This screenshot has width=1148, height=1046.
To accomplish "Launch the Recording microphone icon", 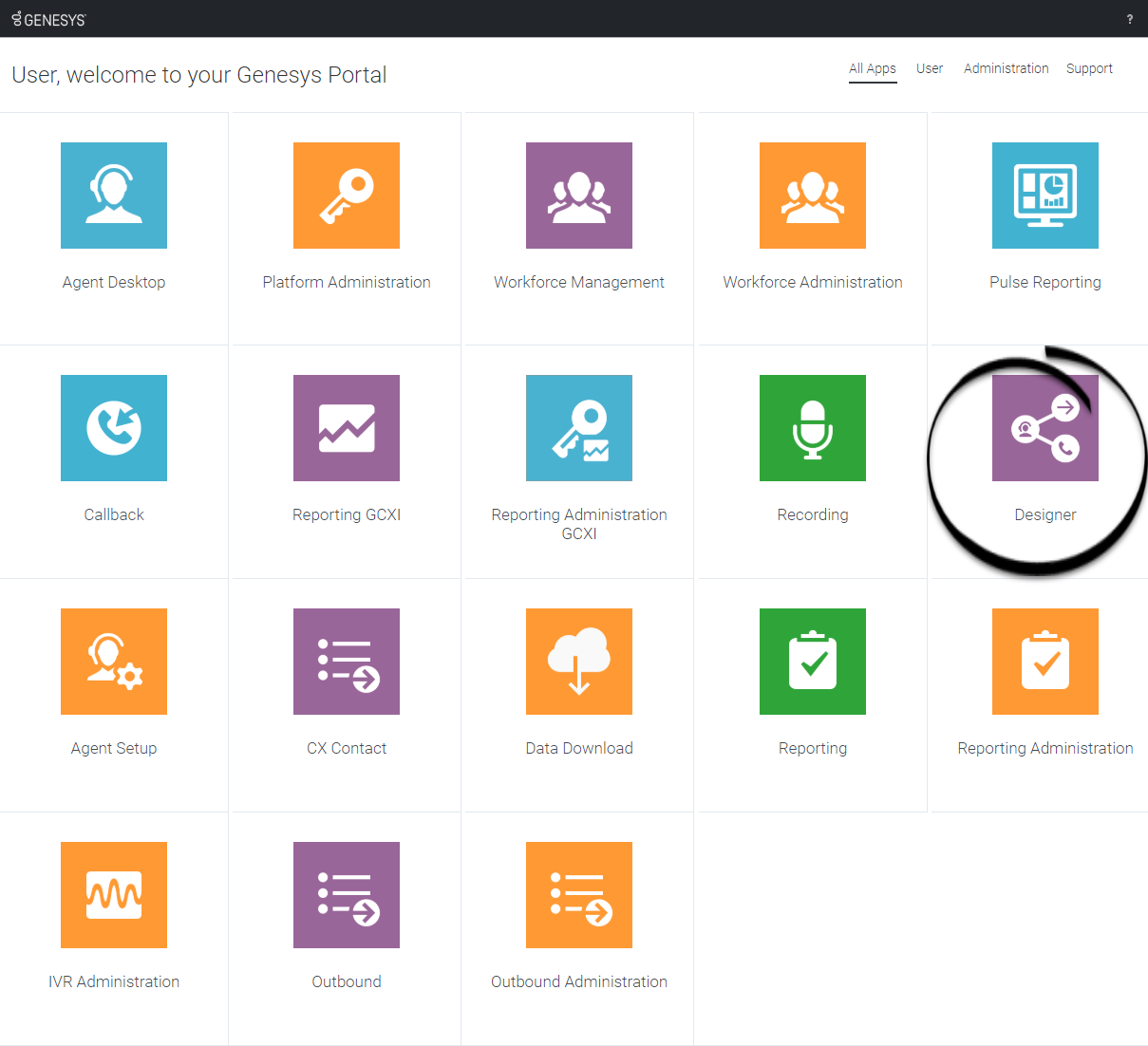I will pos(813,428).
